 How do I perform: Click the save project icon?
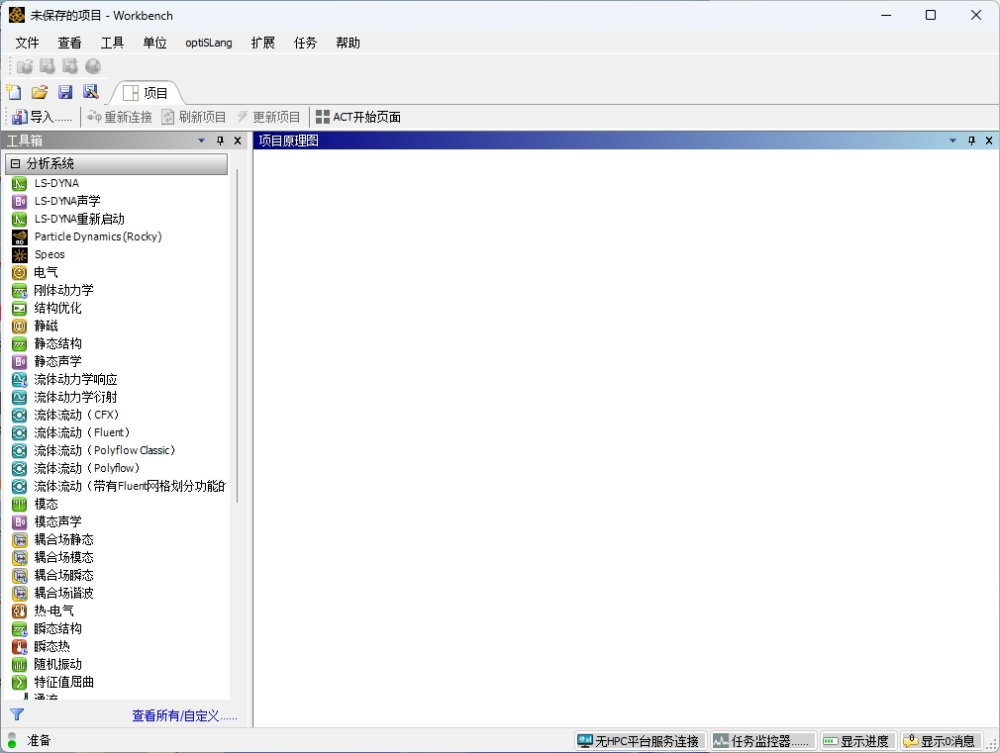click(x=65, y=91)
